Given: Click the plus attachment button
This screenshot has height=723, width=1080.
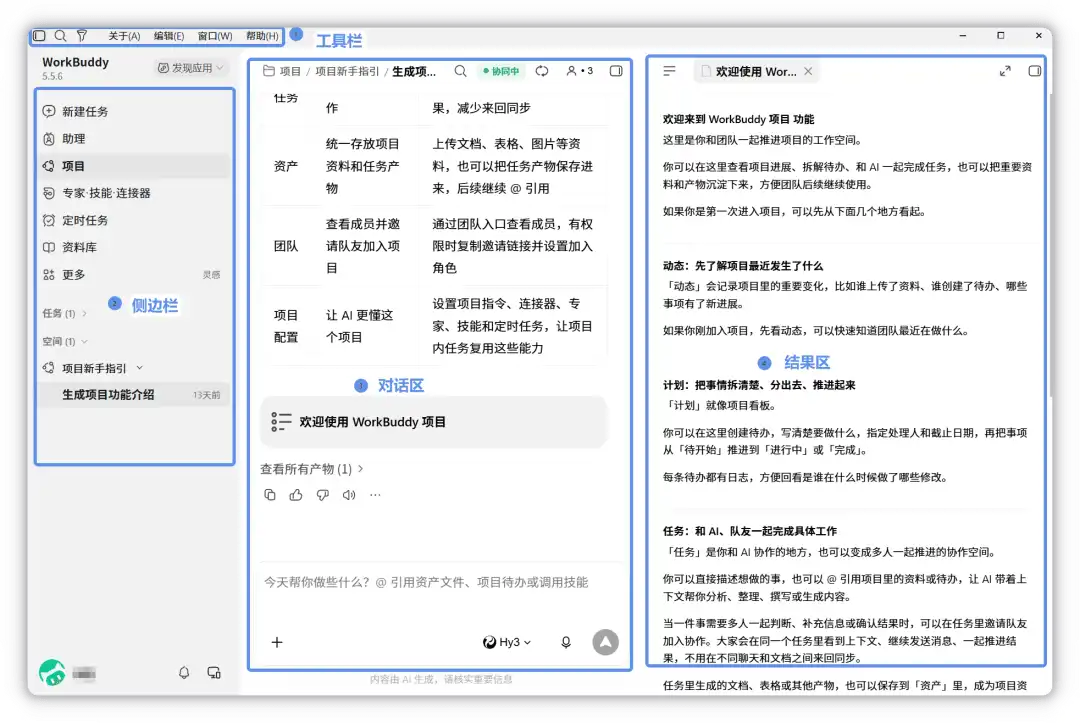Looking at the screenshot, I should click(277, 642).
